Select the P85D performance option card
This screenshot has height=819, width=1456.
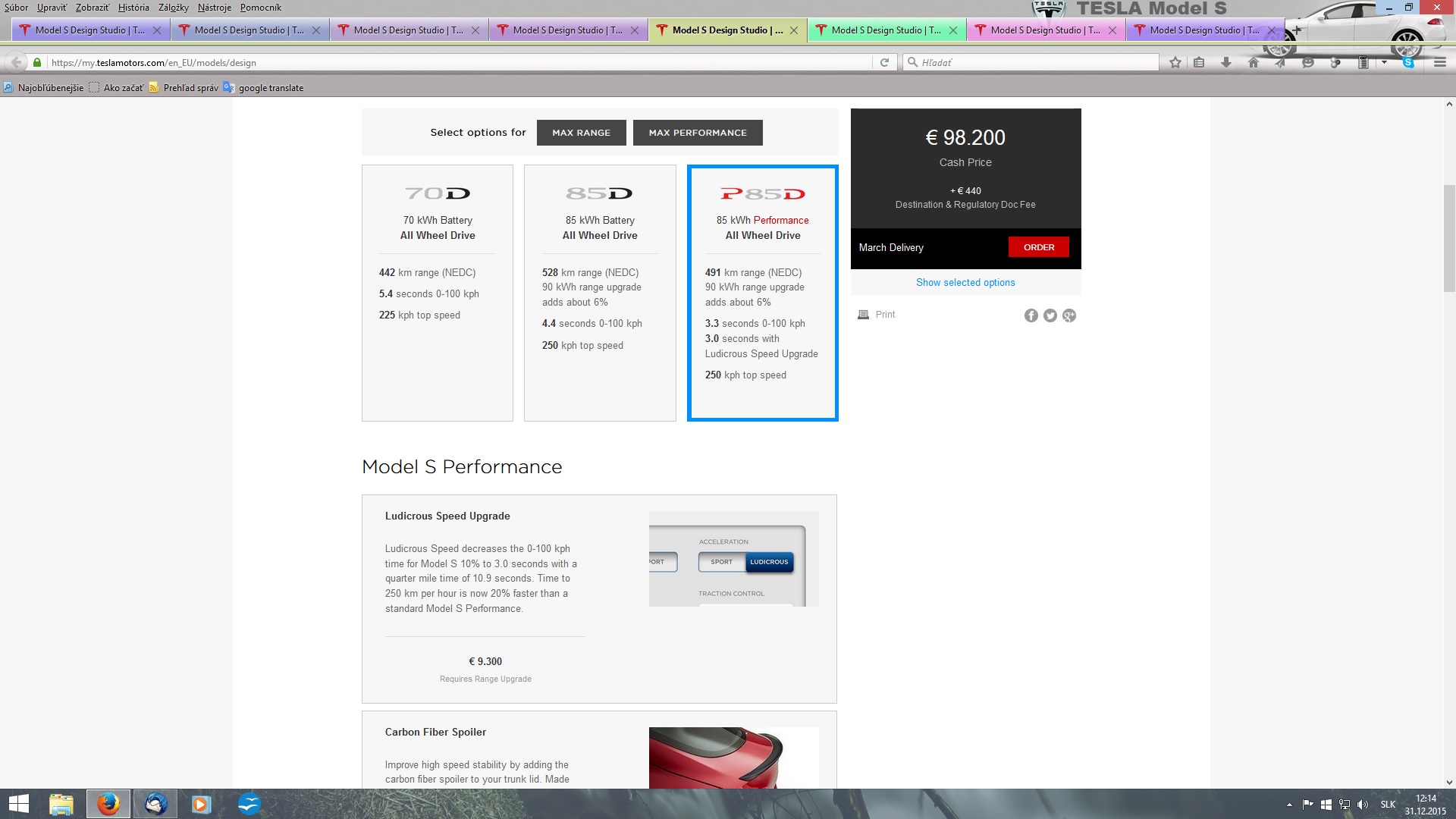763,293
